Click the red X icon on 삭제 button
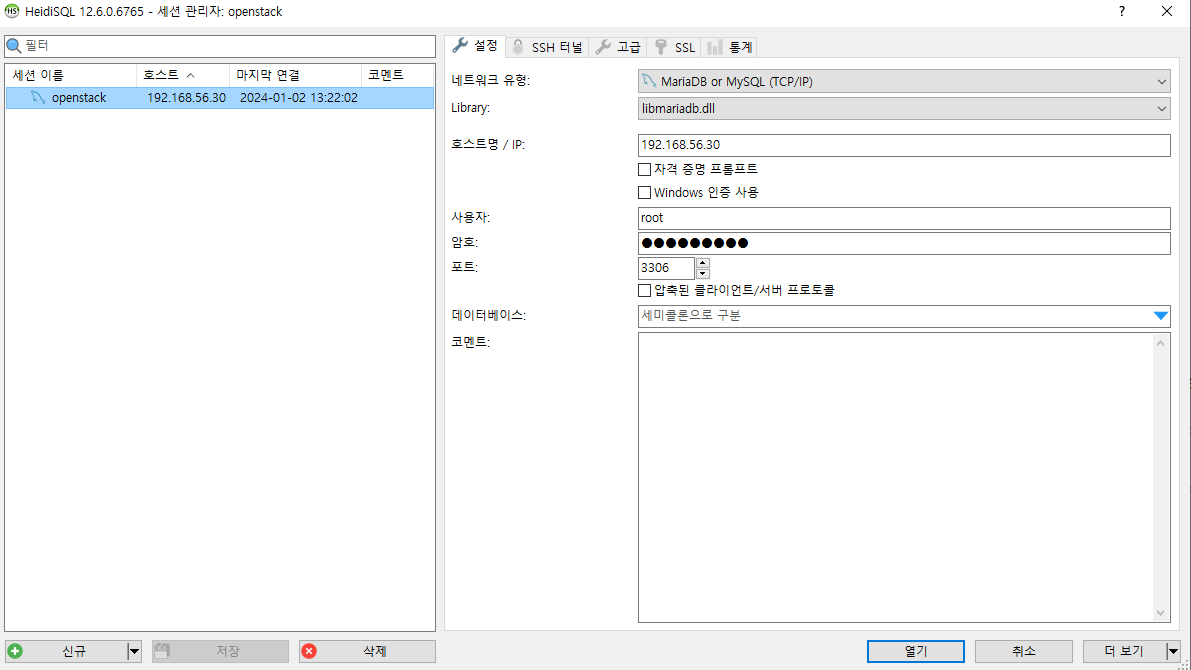 coord(309,651)
